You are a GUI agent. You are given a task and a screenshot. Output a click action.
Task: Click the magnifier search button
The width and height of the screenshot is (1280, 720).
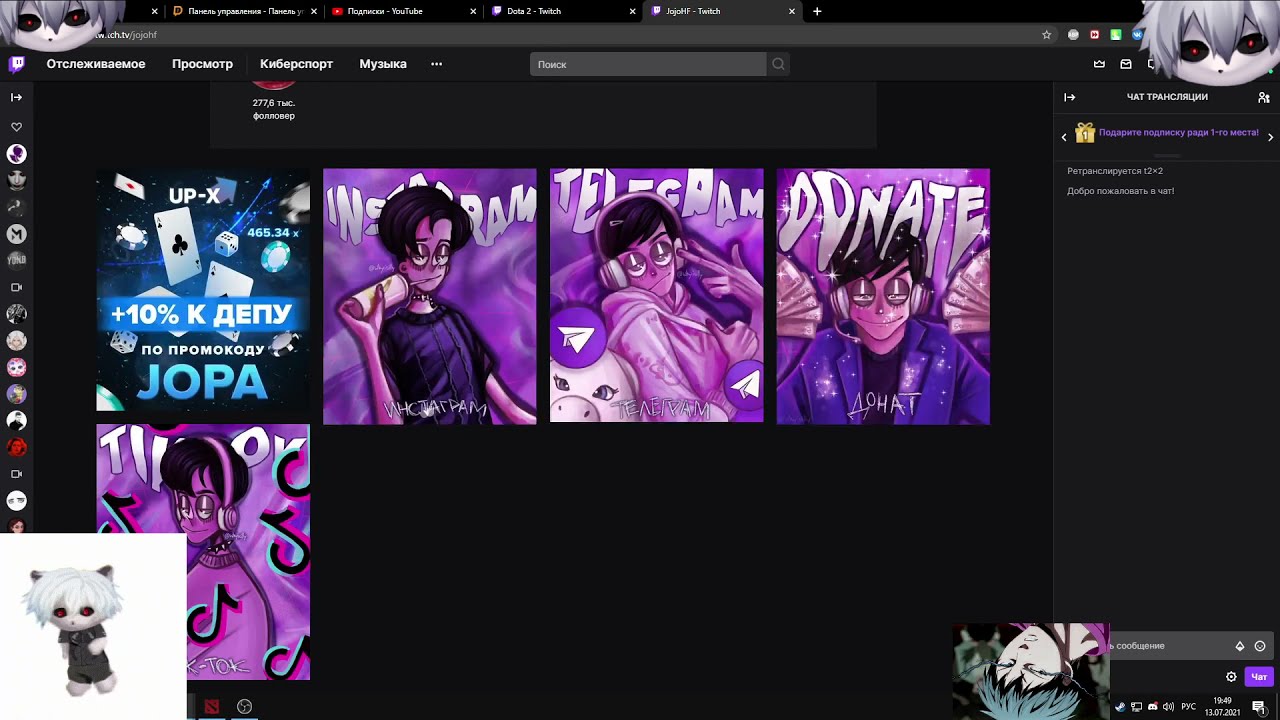click(778, 64)
